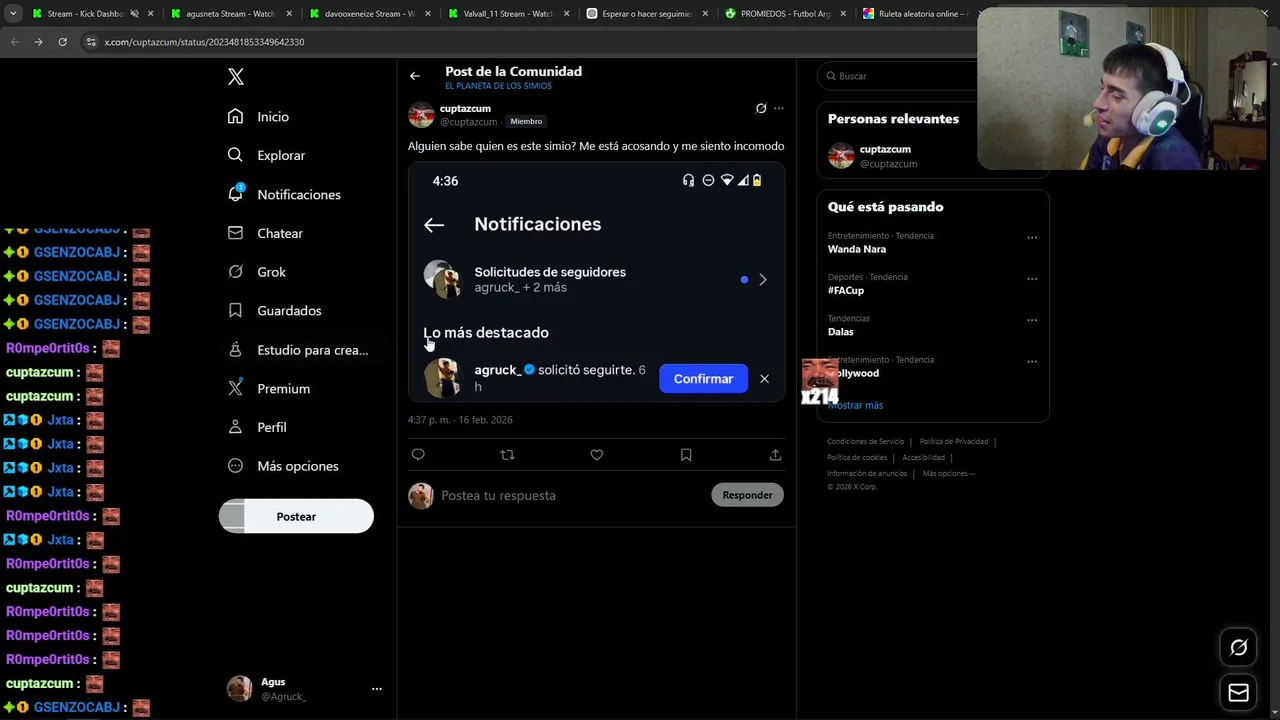Open the site information icon in address bar
Viewport: 1280px width, 720px height.
click(90, 42)
